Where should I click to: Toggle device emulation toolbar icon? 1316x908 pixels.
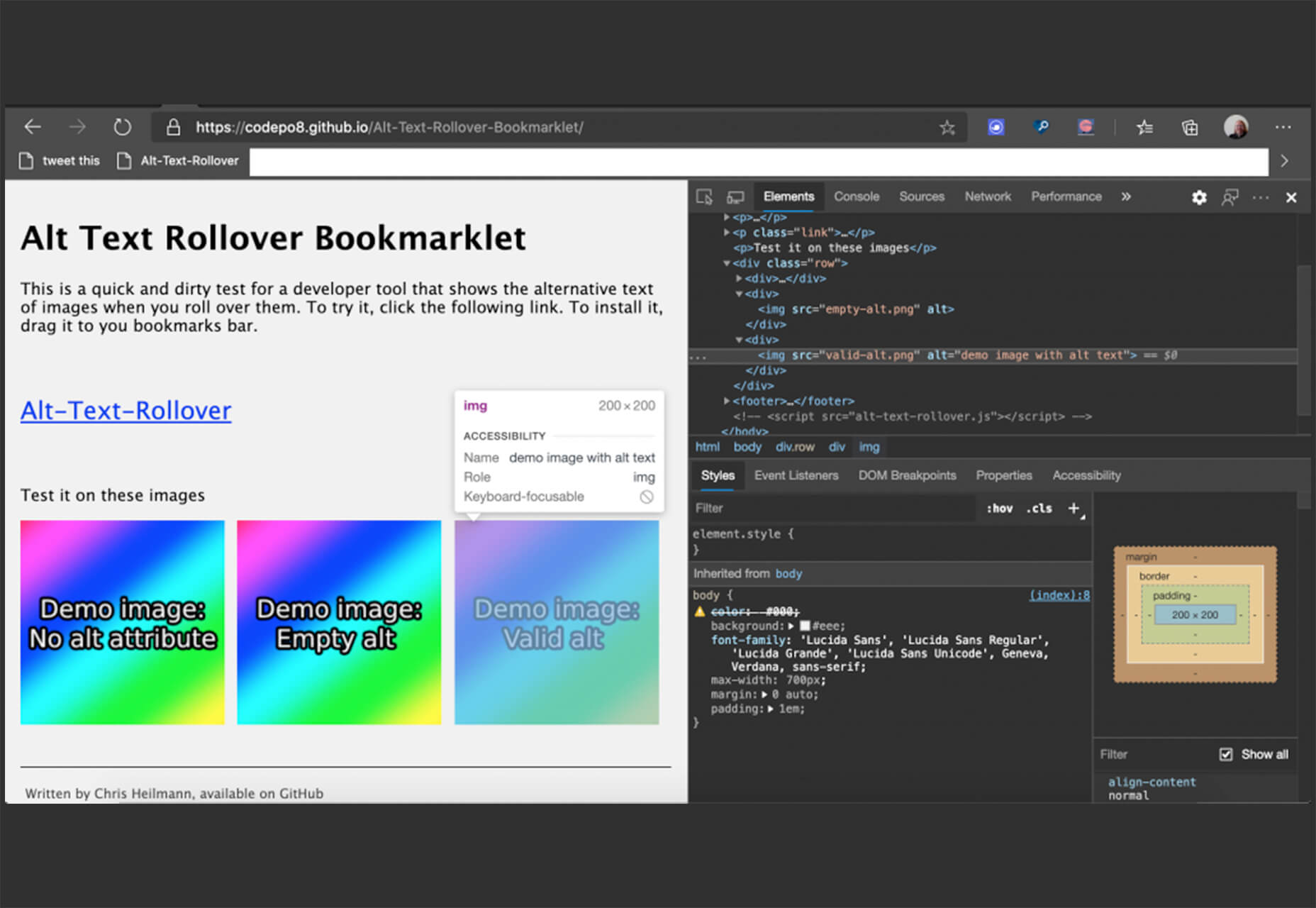(x=735, y=197)
